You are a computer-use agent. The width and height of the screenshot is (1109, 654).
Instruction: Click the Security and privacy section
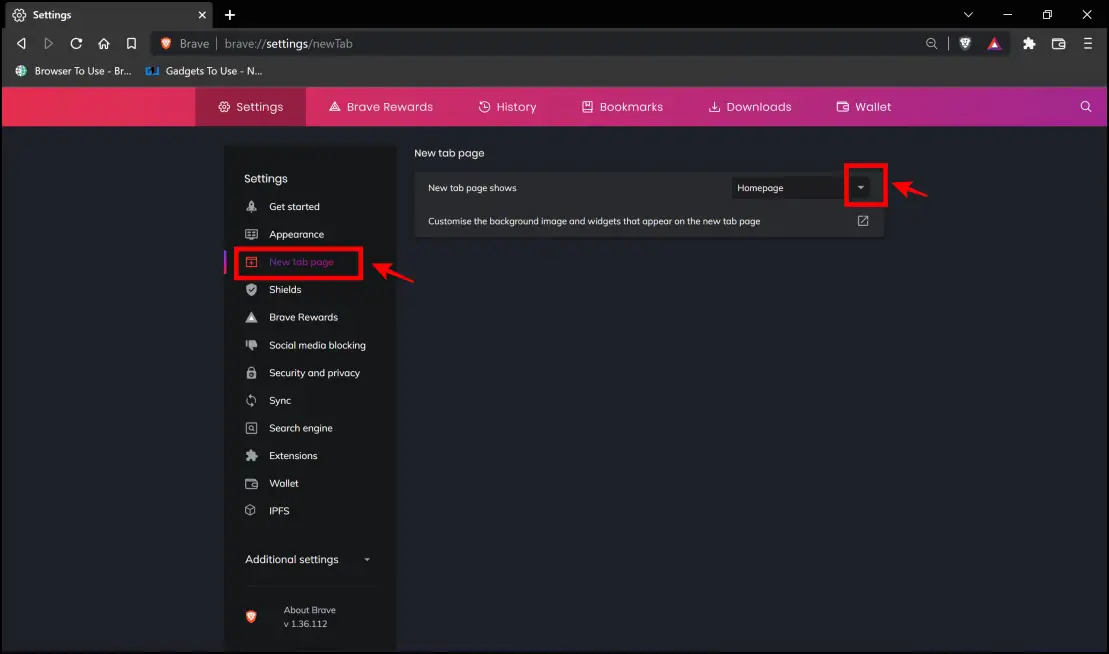314,372
